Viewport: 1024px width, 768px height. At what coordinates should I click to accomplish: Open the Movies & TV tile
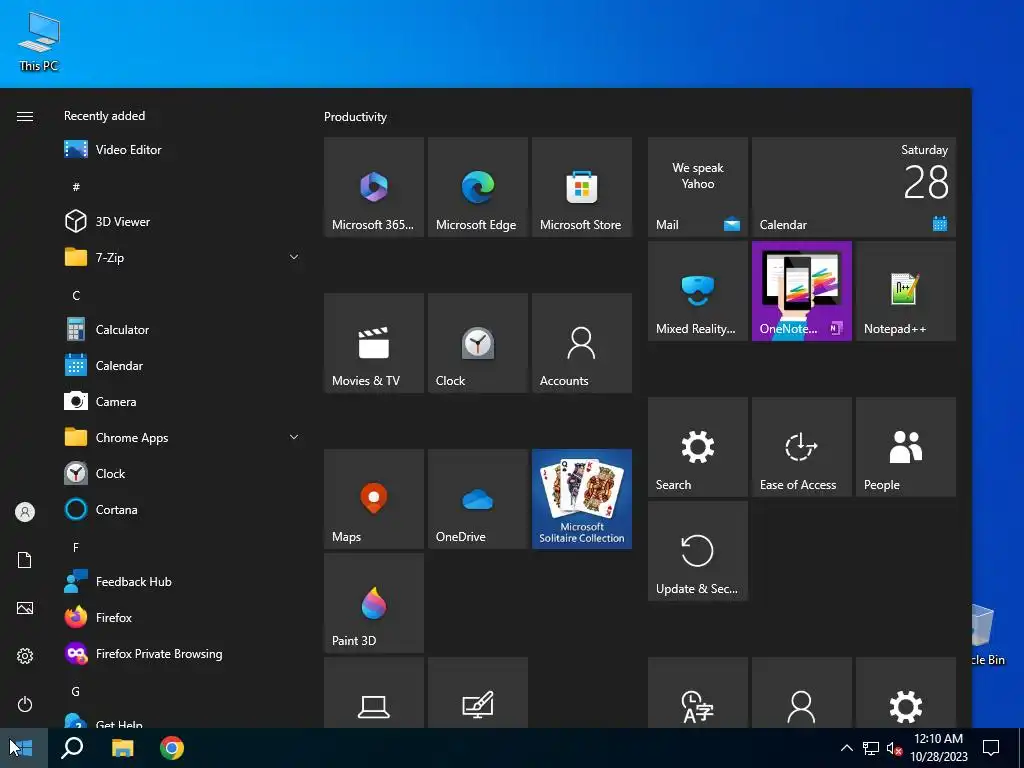(374, 343)
